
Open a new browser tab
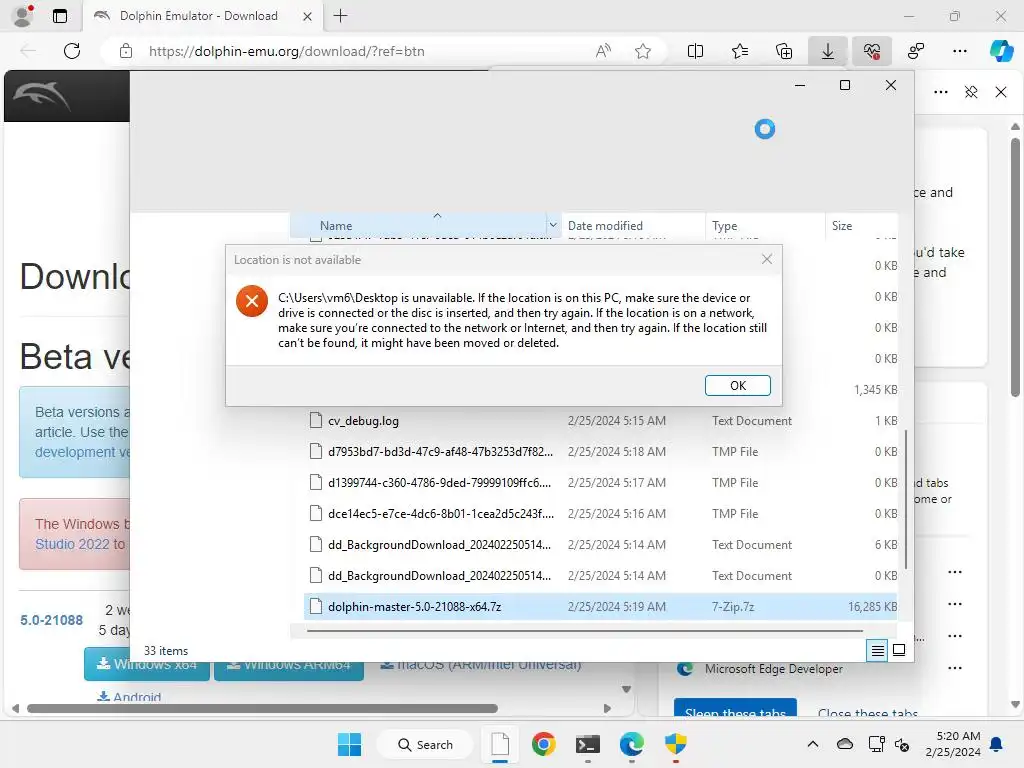click(x=340, y=16)
